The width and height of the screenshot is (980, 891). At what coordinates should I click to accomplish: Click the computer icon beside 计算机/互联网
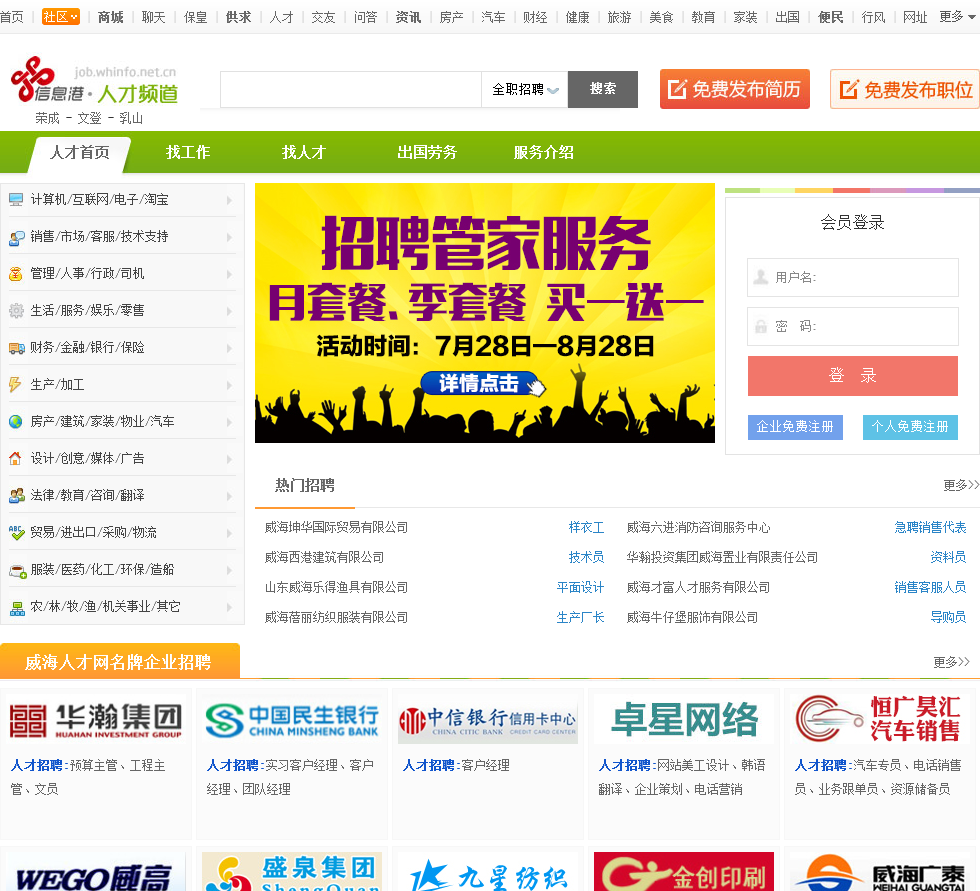pyautogui.click(x=16, y=200)
